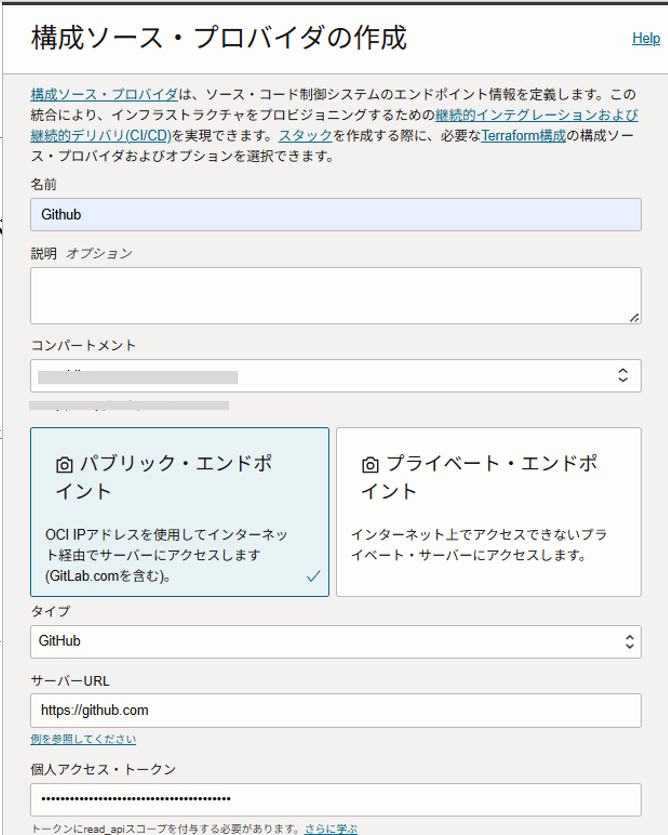Open the Help link
Viewport: 668px width, 835px height.
[646, 38]
